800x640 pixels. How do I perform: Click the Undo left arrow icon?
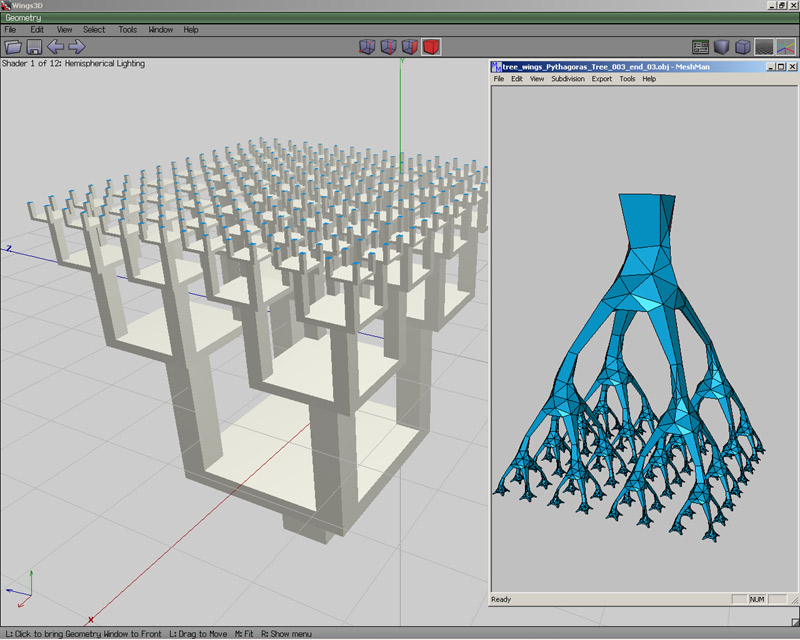pos(56,47)
